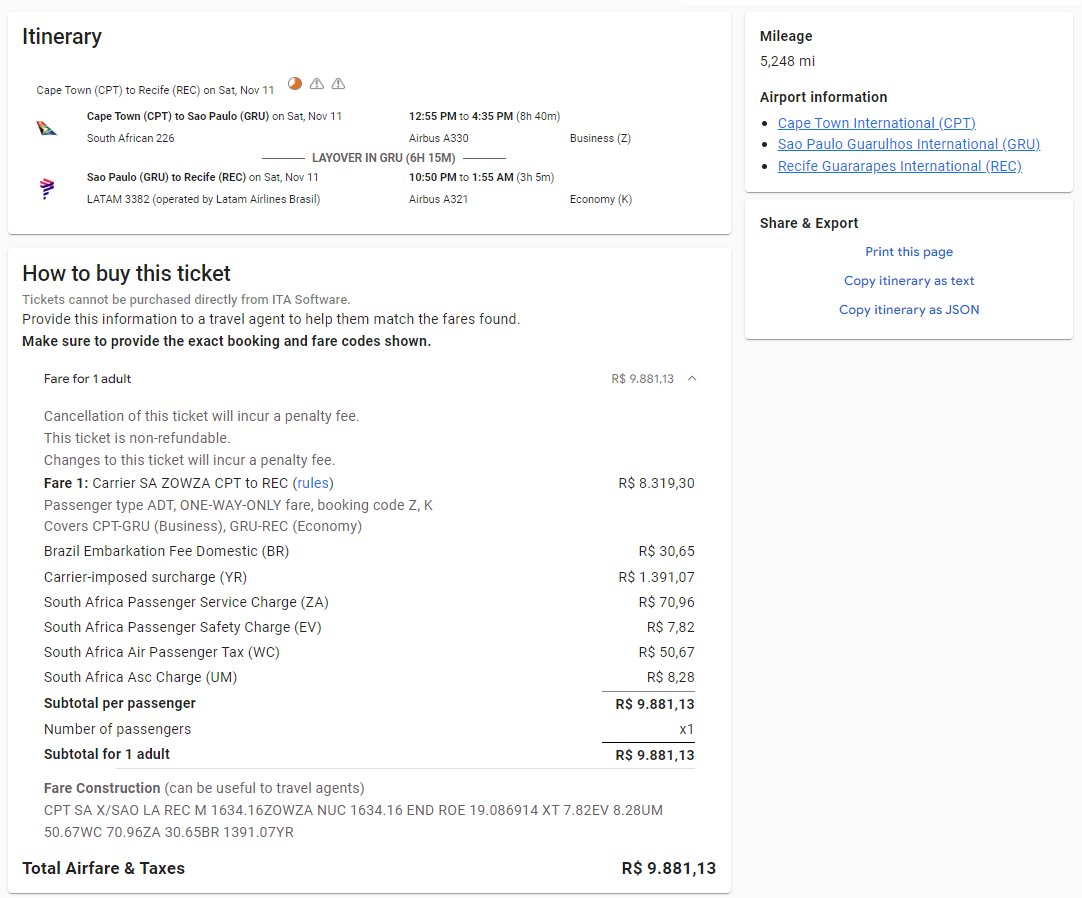The image size is (1082, 898).
Task: Click Print this page
Action: pos(909,252)
